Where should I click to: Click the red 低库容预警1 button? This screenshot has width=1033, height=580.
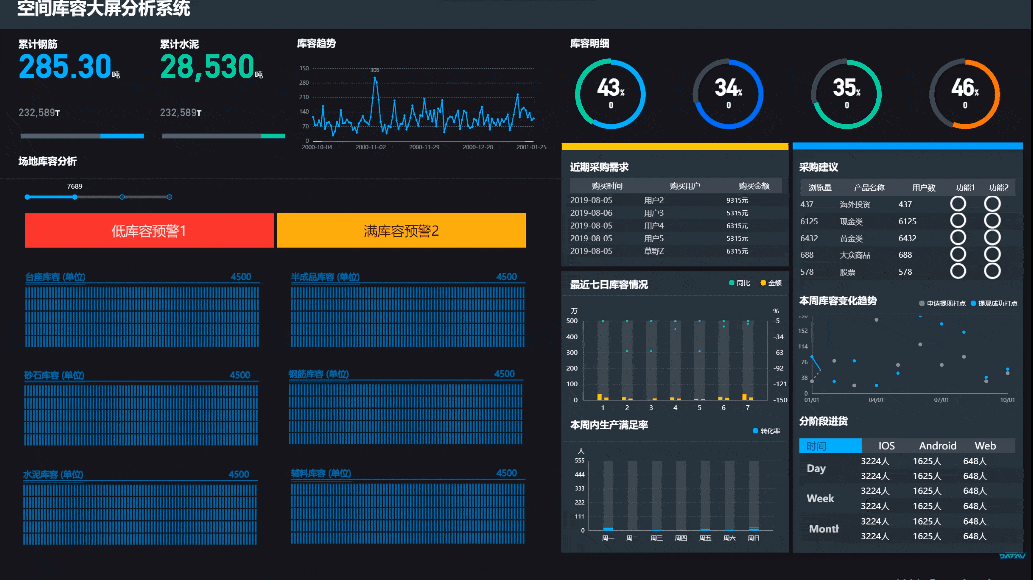[149, 231]
